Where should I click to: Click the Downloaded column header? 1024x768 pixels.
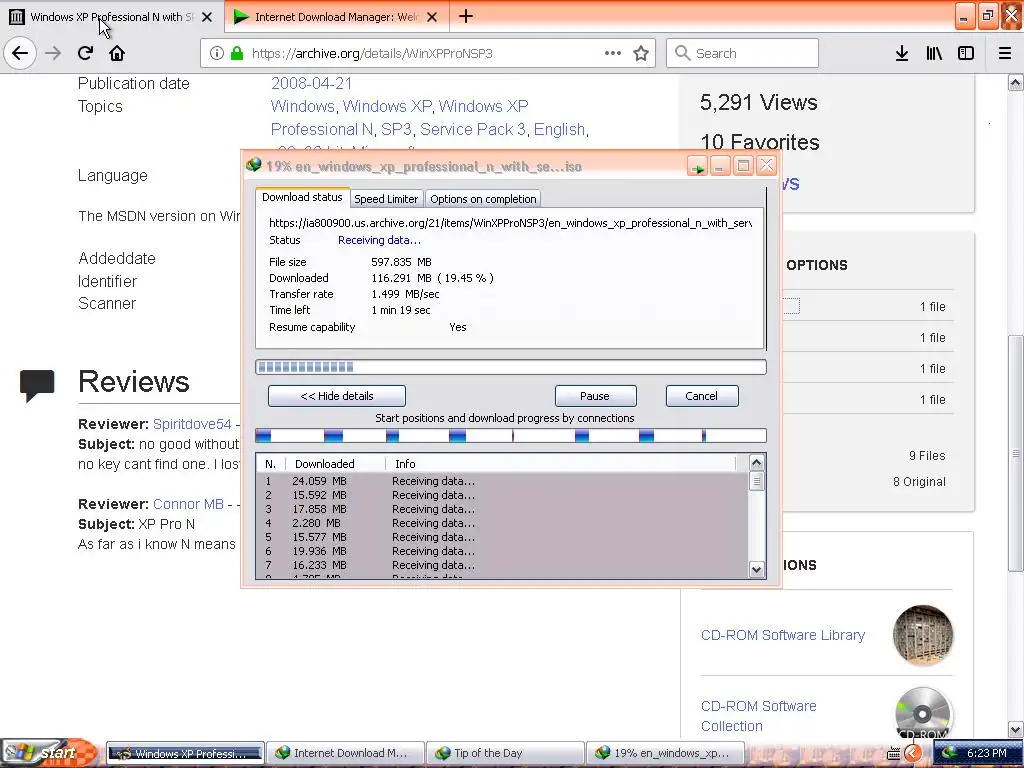[x=335, y=464]
